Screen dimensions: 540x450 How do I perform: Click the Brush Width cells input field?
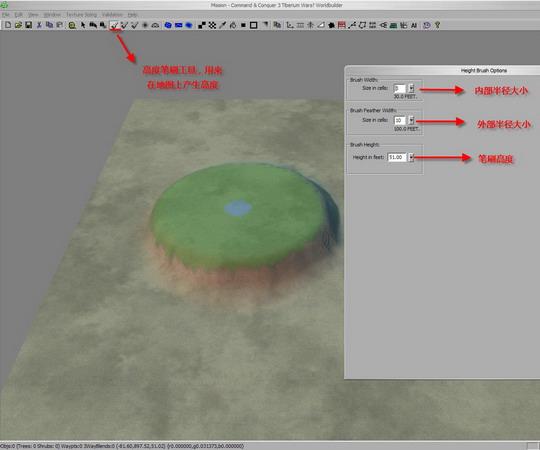tap(400, 88)
